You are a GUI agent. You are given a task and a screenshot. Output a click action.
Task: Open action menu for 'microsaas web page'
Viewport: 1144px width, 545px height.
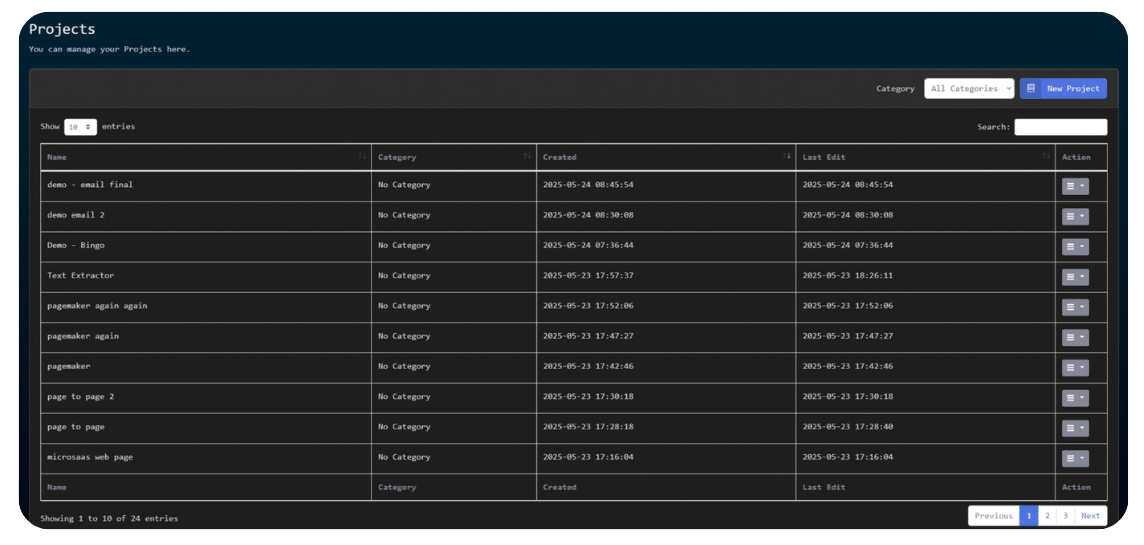pos(1075,458)
